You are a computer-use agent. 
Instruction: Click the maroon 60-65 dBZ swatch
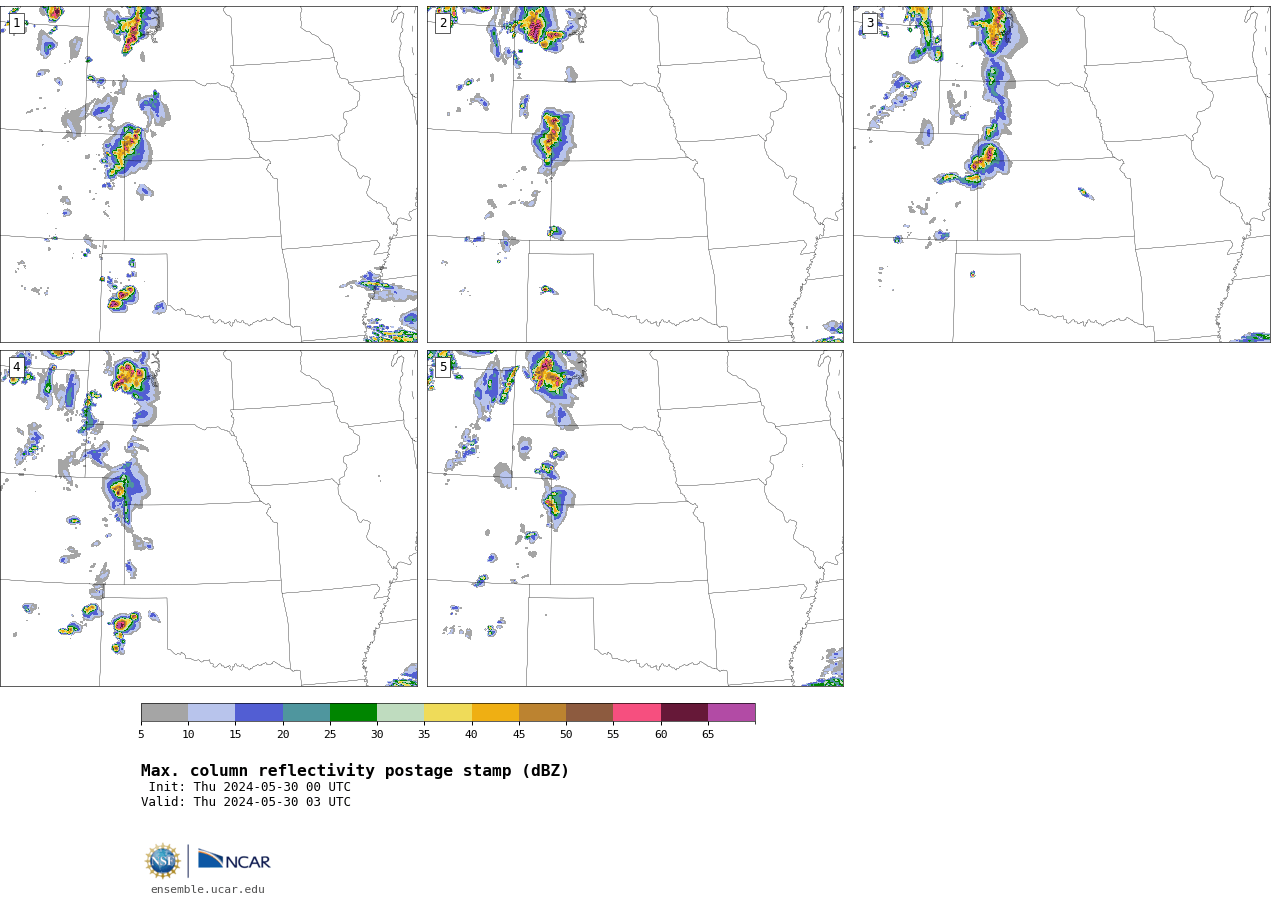pyautogui.click(x=684, y=713)
